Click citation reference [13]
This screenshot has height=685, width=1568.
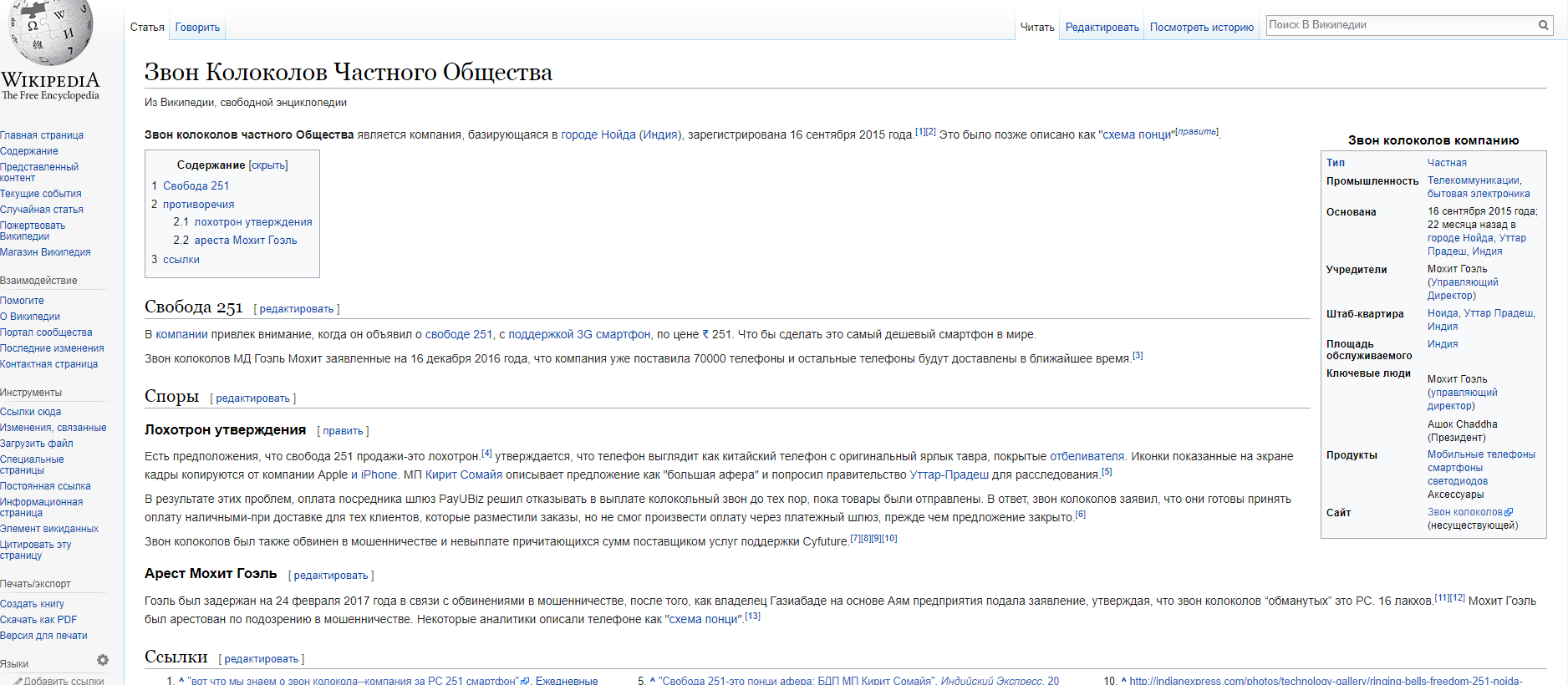pyautogui.click(x=752, y=616)
